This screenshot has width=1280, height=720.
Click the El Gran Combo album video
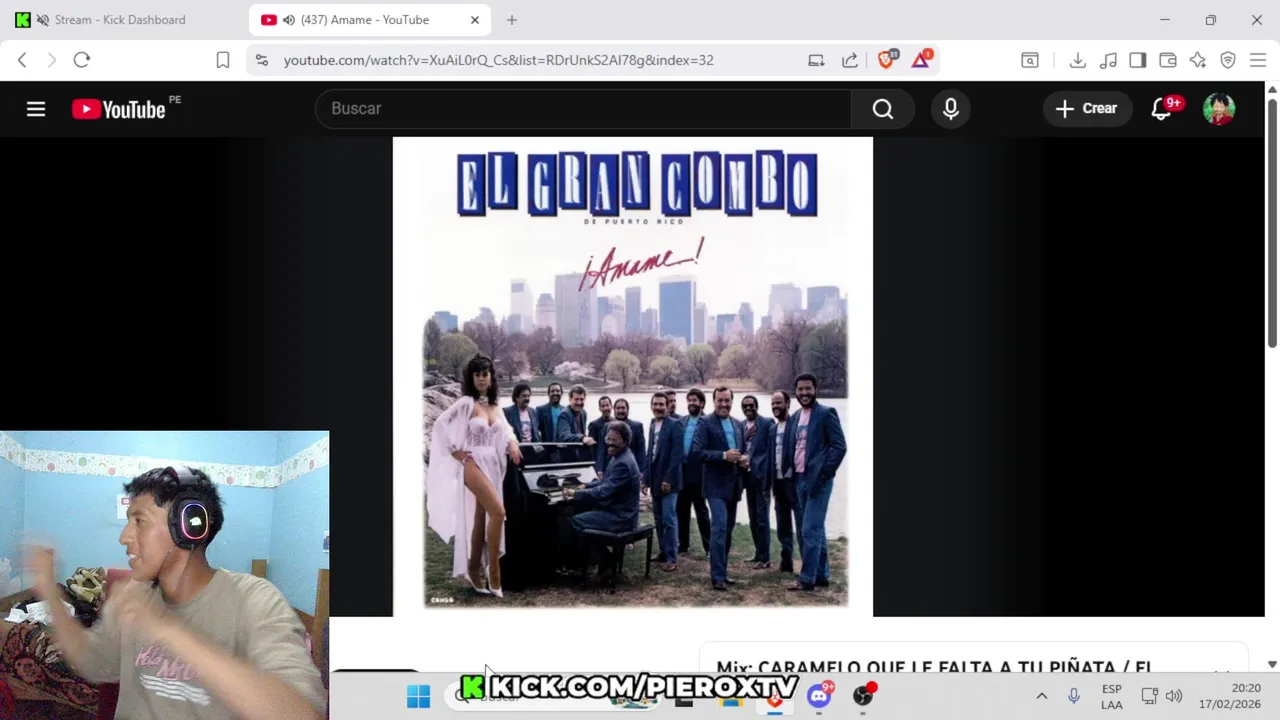coord(633,376)
